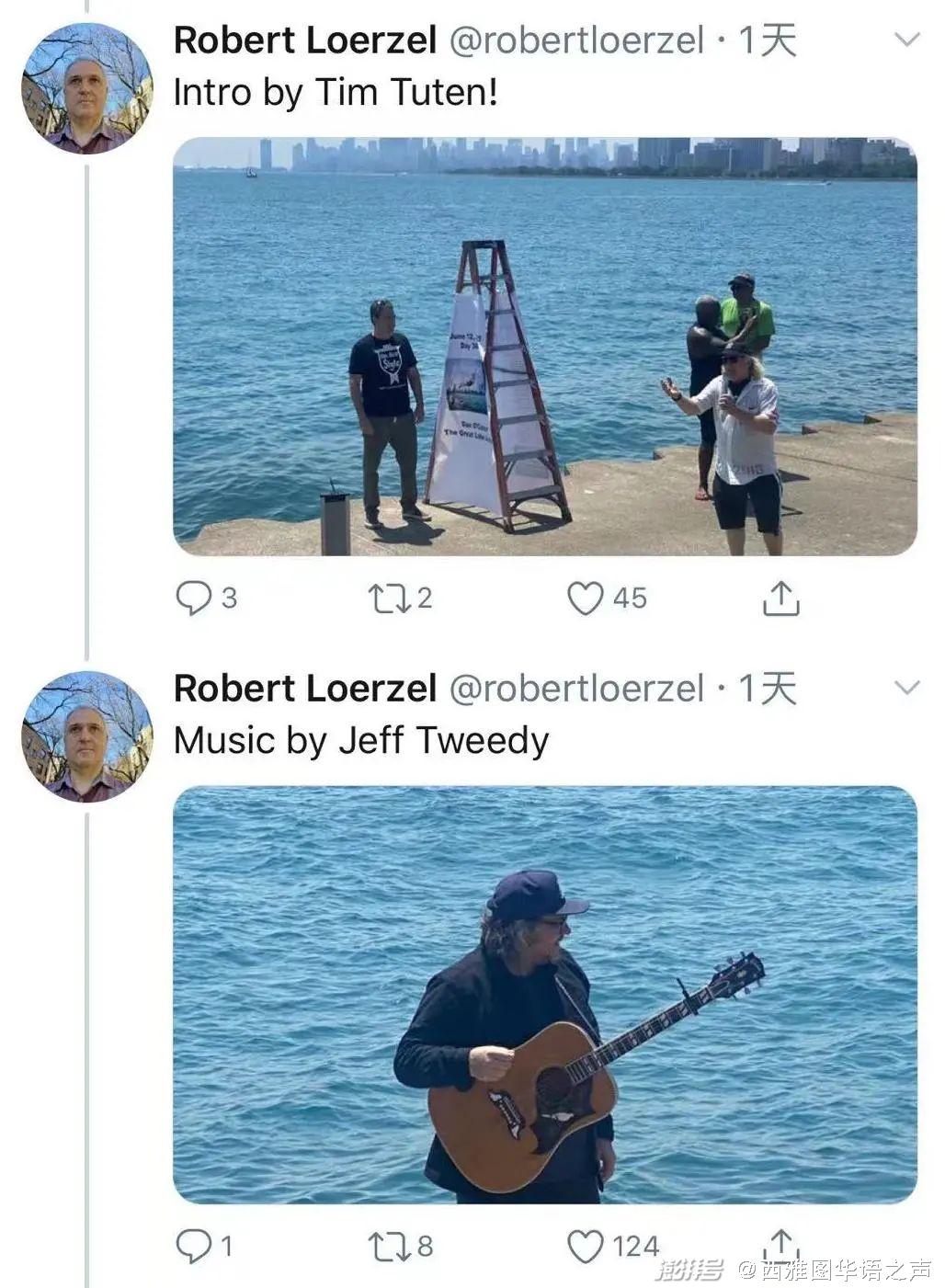
Task: Open Robert Loerzel name on first tweet
Action: [x=304, y=40]
